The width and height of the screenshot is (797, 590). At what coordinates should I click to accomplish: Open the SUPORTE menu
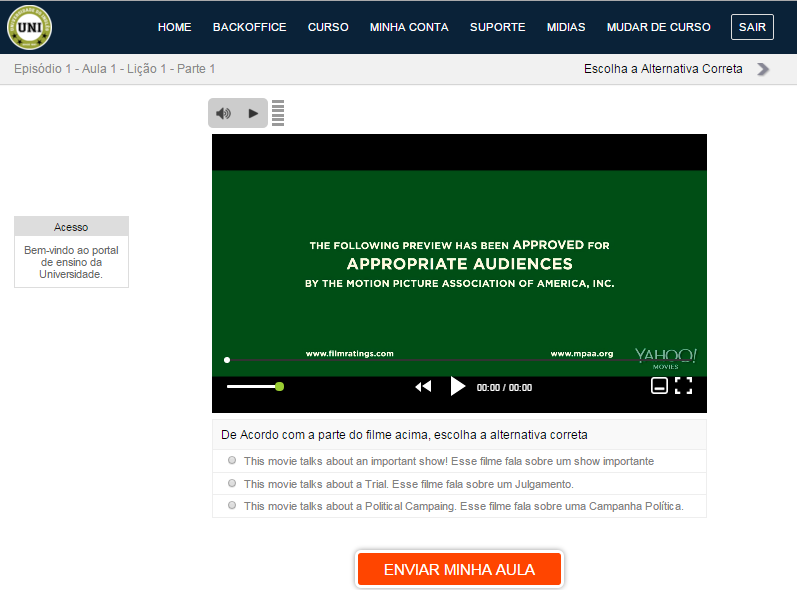(x=498, y=27)
